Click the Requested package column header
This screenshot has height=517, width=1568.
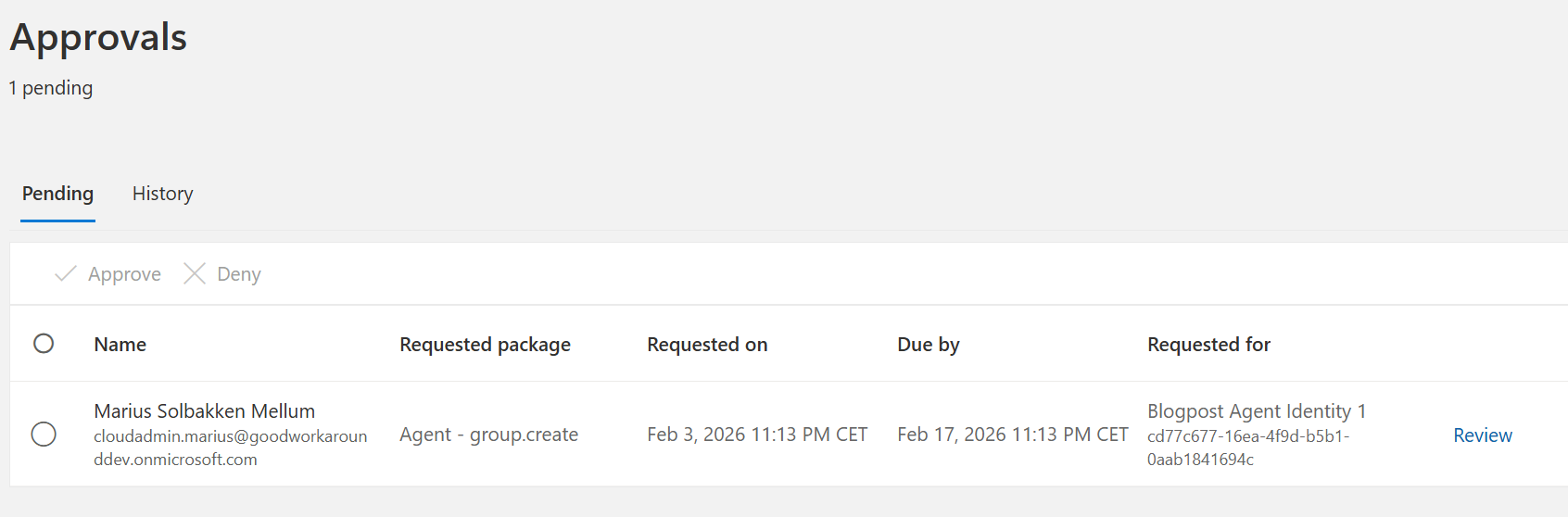coord(485,345)
